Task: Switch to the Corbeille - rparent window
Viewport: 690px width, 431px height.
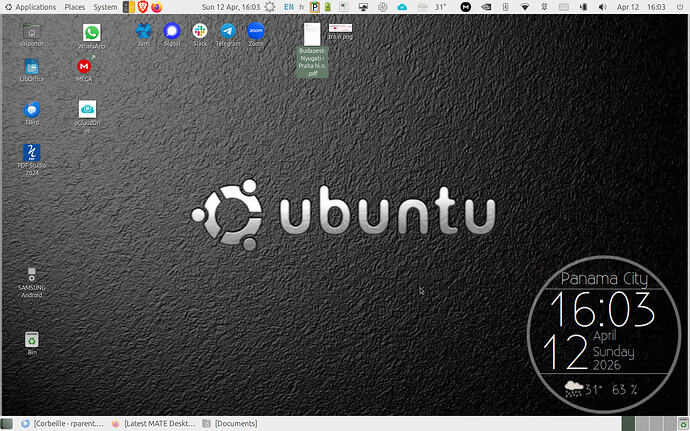Action: (x=62, y=424)
